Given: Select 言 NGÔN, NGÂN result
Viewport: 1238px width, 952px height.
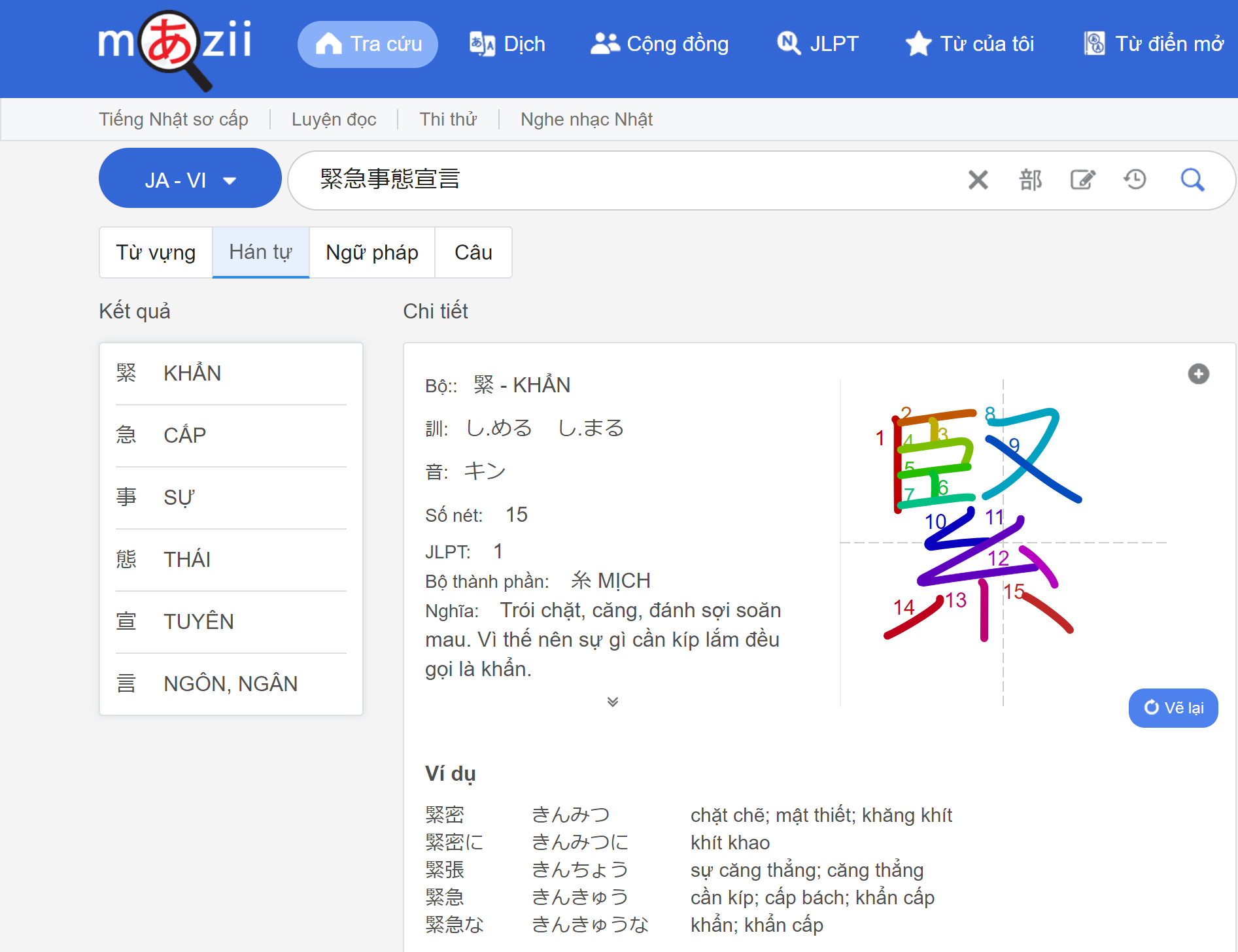Looking at the screenshot, I should pos(231,684).
